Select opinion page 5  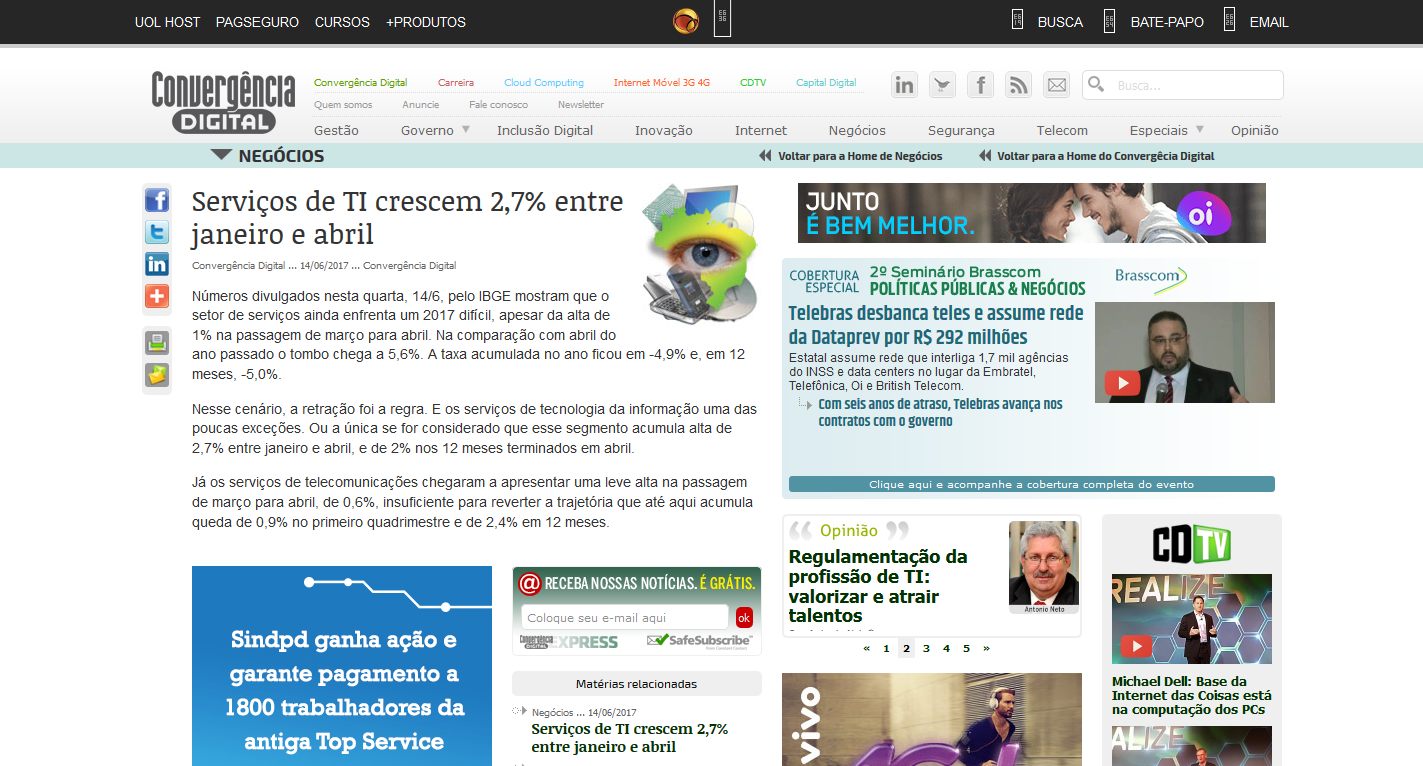coord(966,648)
